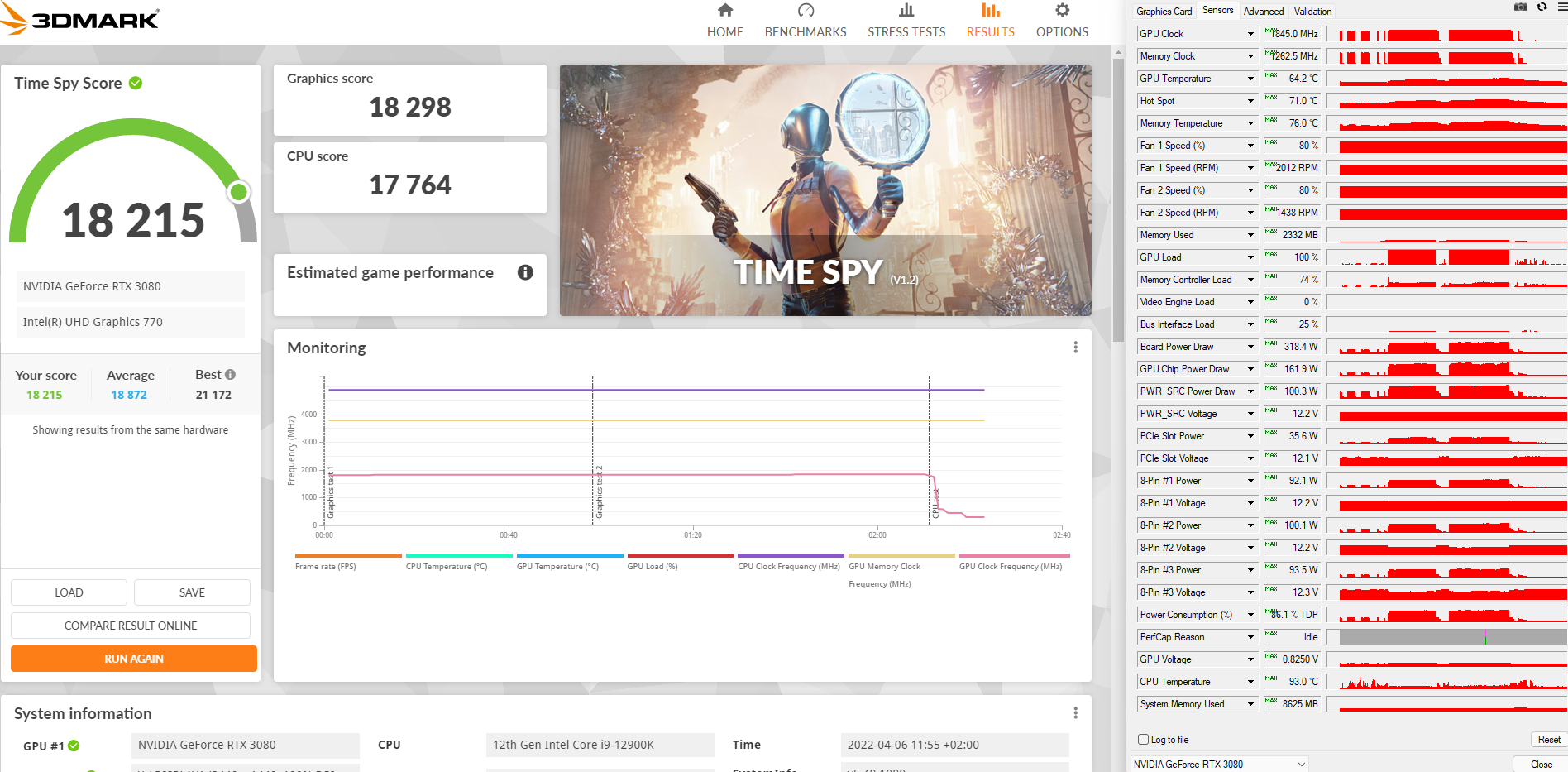Click the Time Spy benchmark artwork
This screenshot has width=1568, height=772.
click(x=825, y=190)
